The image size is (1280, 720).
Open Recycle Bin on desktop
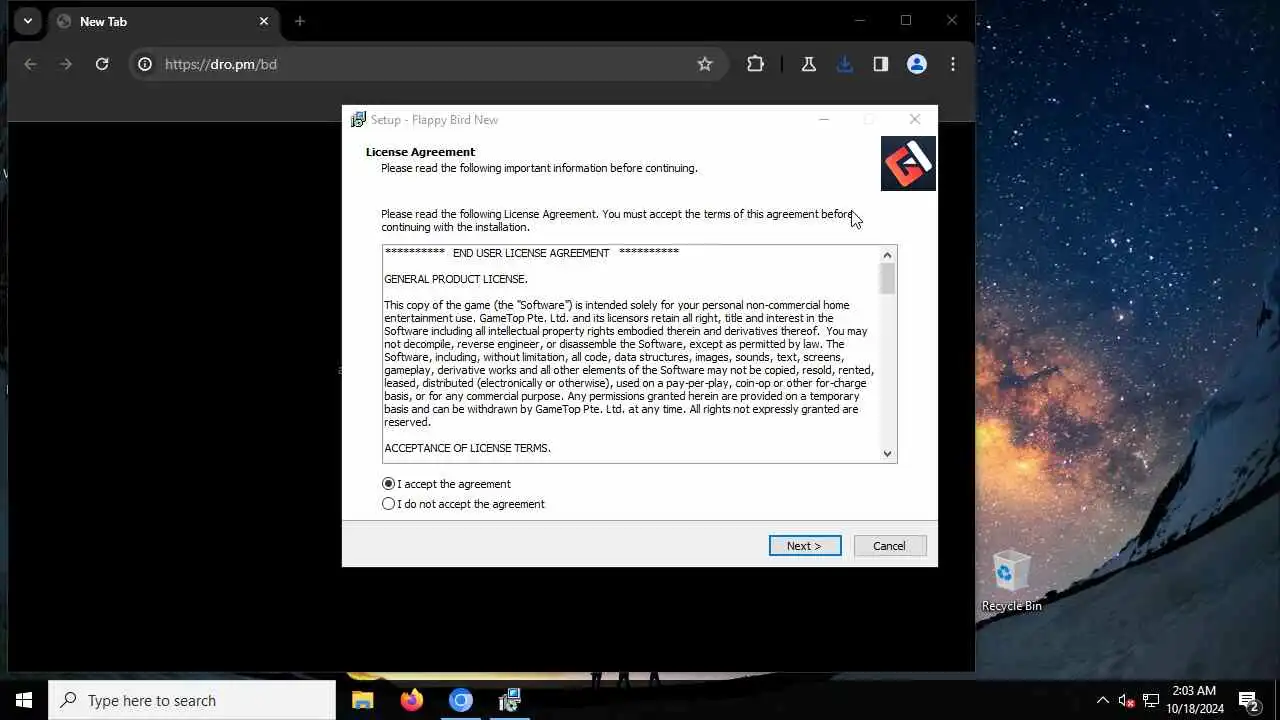[1011, 580]
